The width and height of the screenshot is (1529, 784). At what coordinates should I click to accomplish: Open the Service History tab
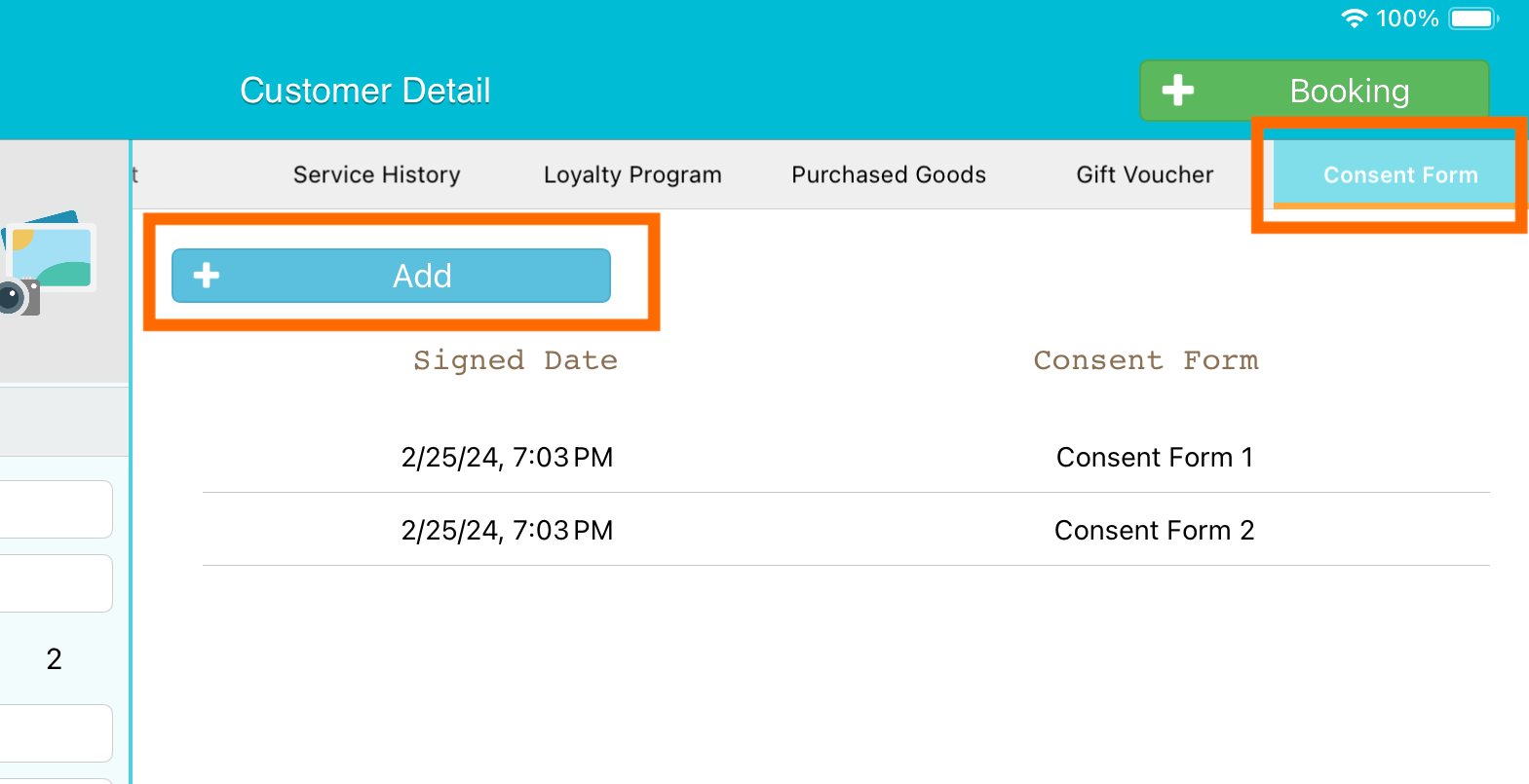(377, 174)
